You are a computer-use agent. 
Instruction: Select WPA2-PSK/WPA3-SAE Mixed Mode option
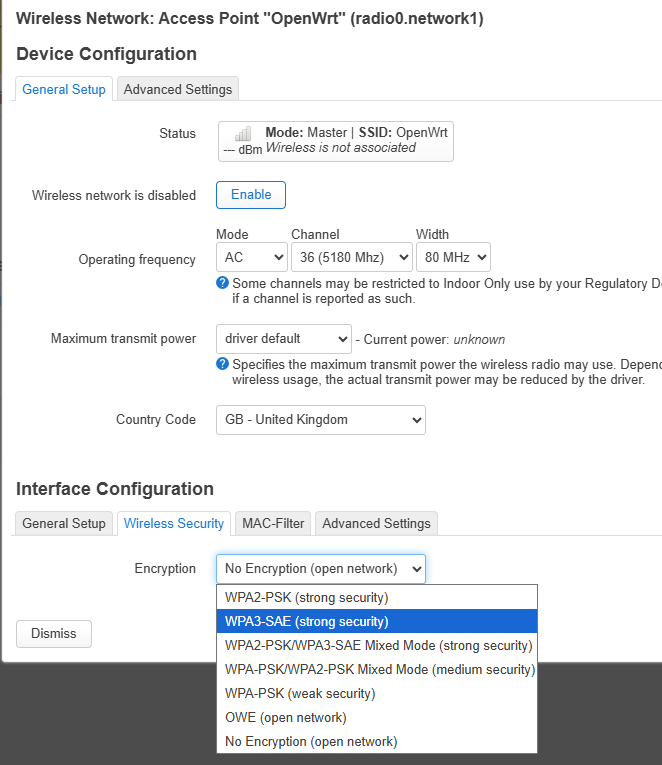pyautogui.click(x=377, y=645)
